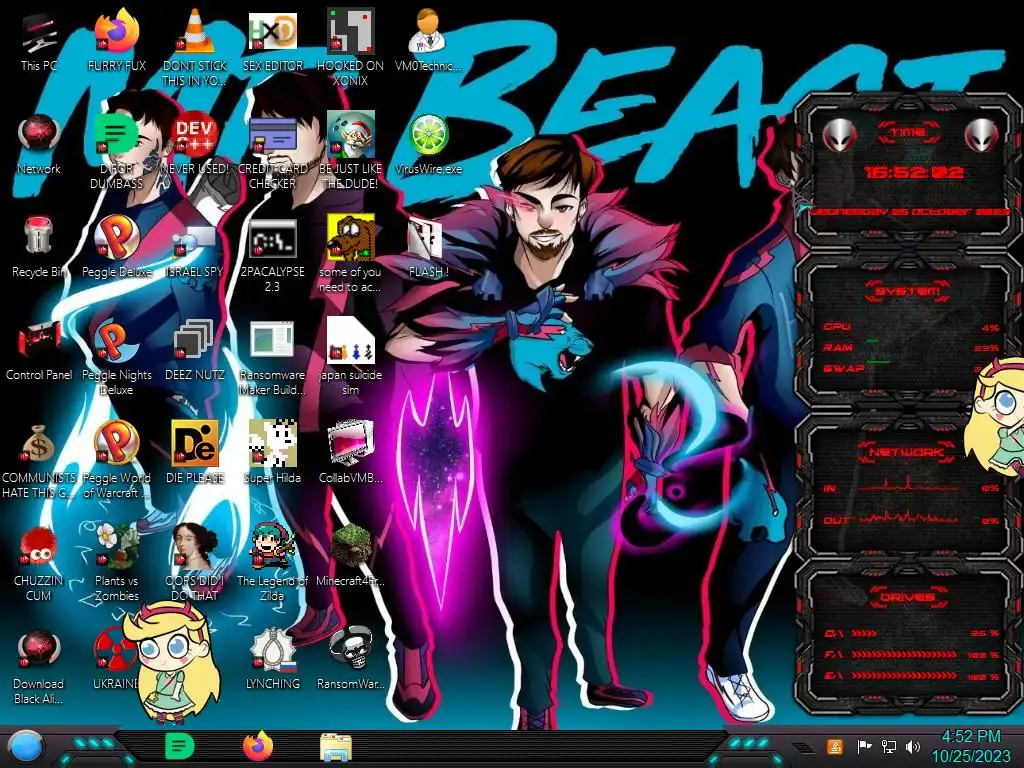Launch the green chat app from the taskbar
The width and height of the screenshot is (1024, 768).
[x=179, y=746]
